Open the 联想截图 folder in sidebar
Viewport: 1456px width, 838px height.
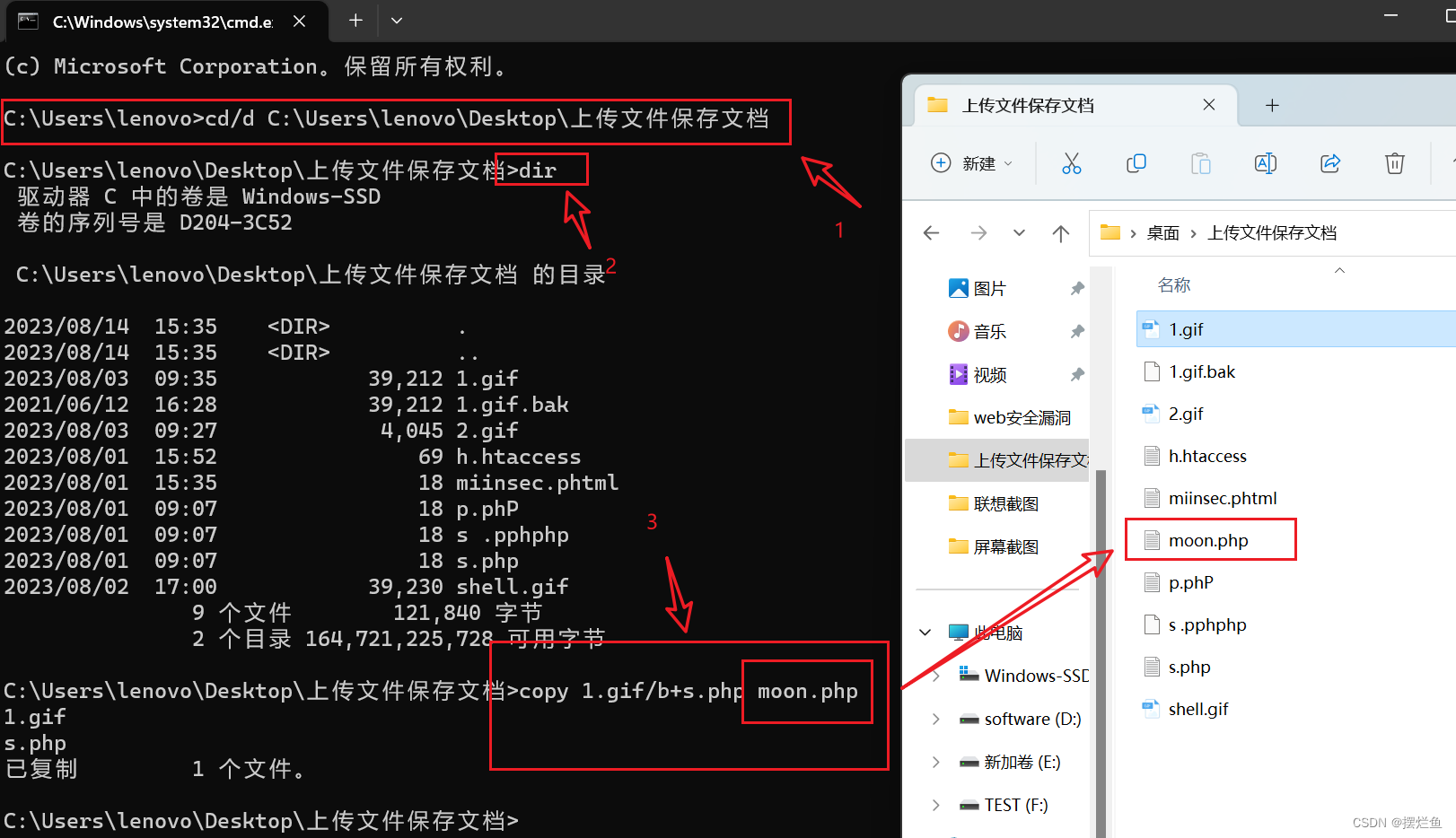coord(993,503)
